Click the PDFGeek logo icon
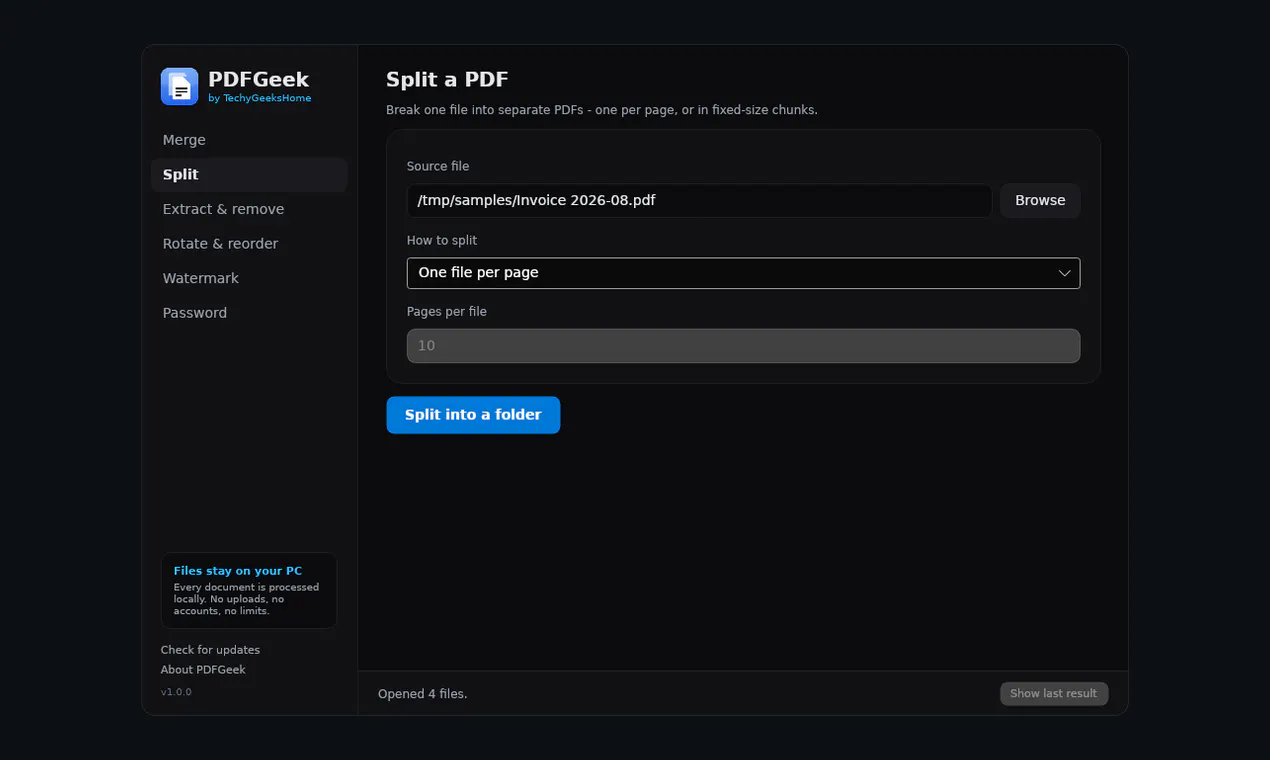This screenshot has height=760, width=1270. 180,87
